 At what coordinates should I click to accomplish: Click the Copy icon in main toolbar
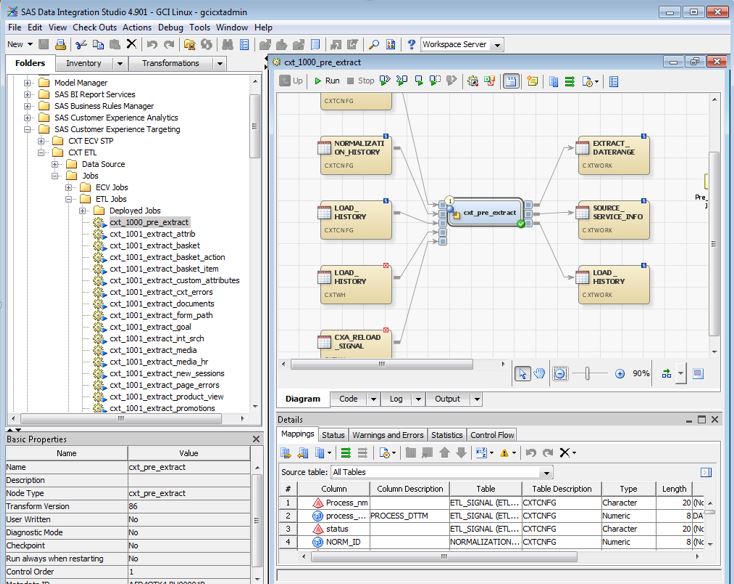[98, 44]
